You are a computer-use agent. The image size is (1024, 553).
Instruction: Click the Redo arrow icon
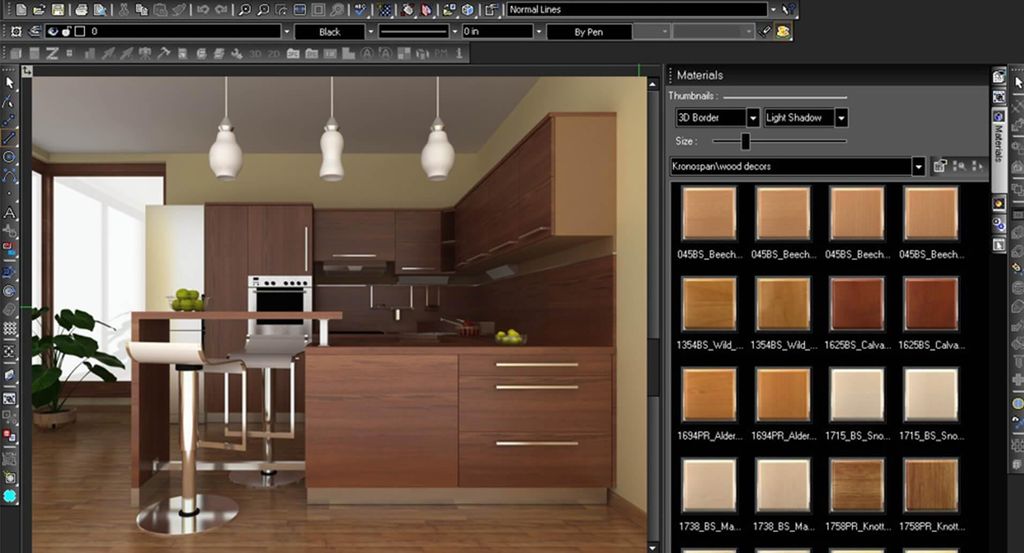click(220, 9)
